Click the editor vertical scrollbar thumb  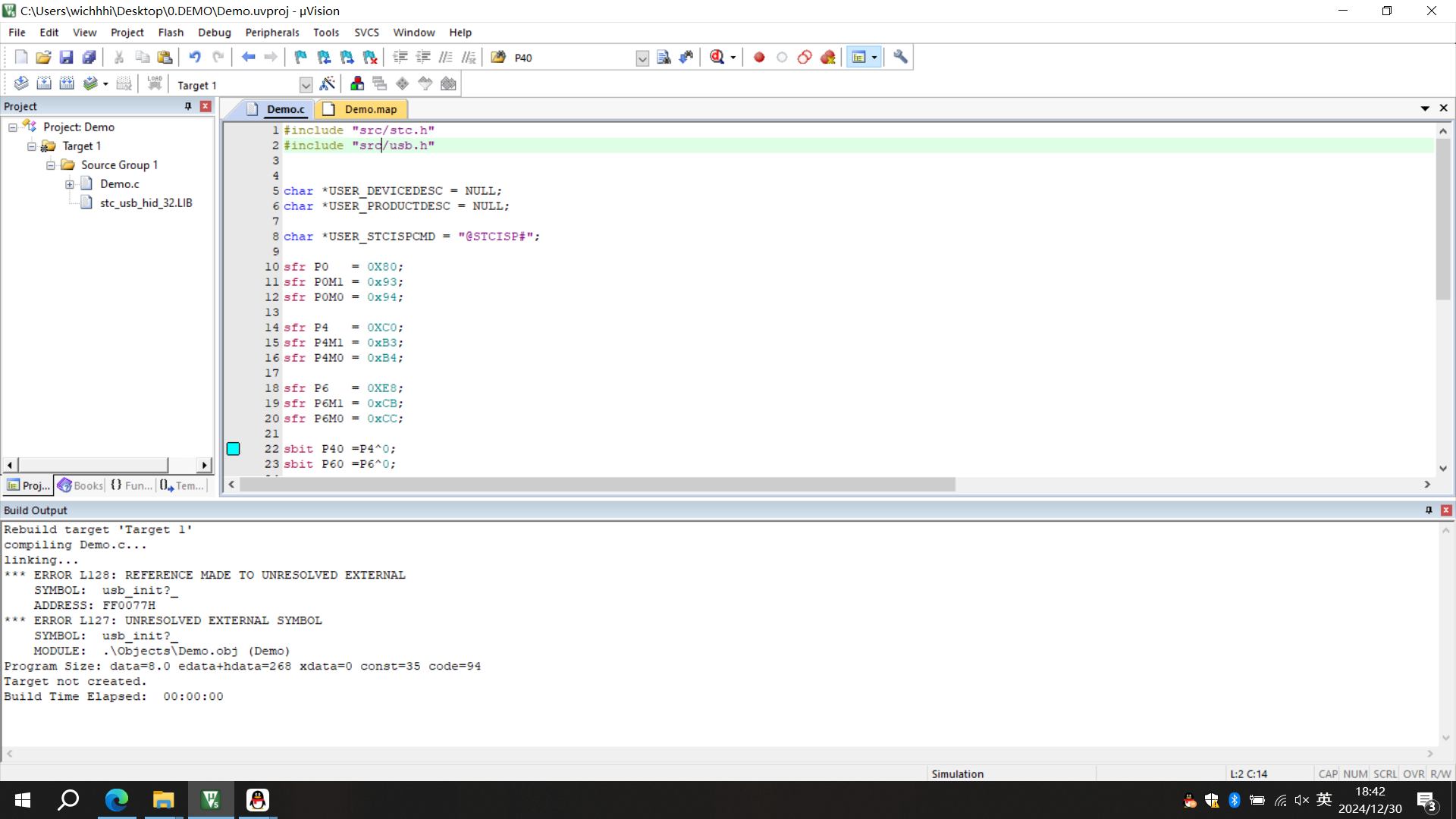(1443, 220)
